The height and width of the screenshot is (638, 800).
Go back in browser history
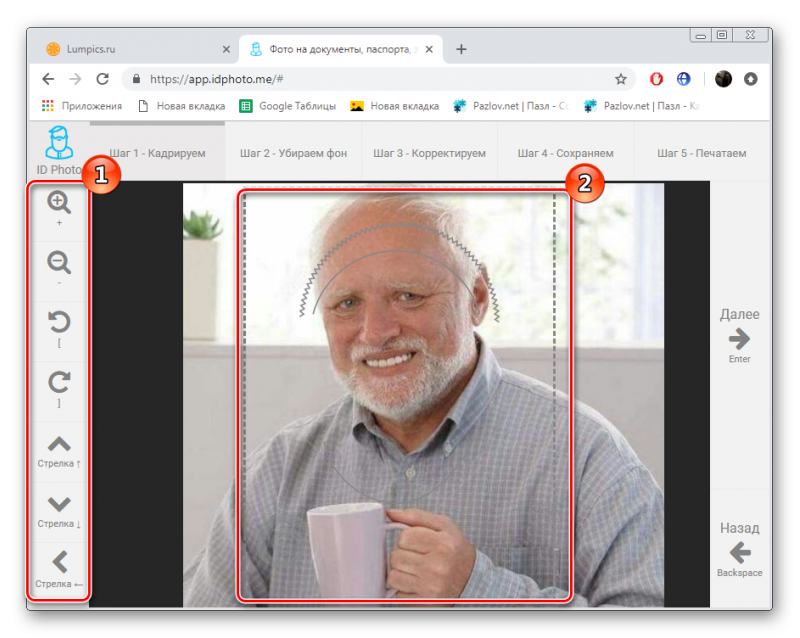[48, 79]
